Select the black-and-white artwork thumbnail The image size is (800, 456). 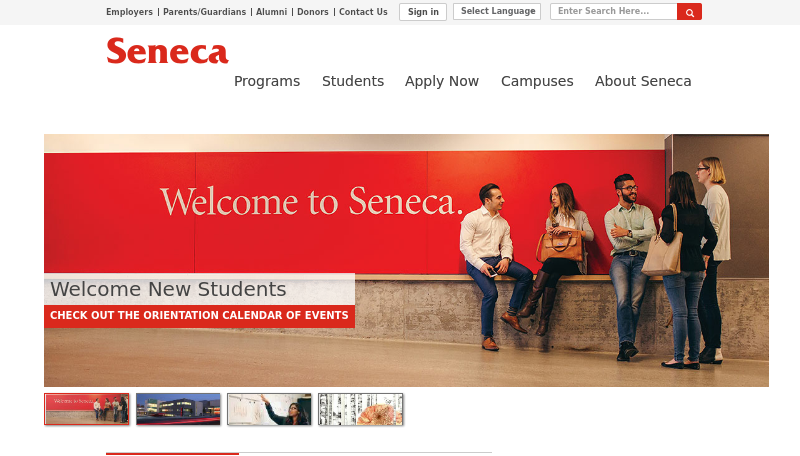[360, 409]
